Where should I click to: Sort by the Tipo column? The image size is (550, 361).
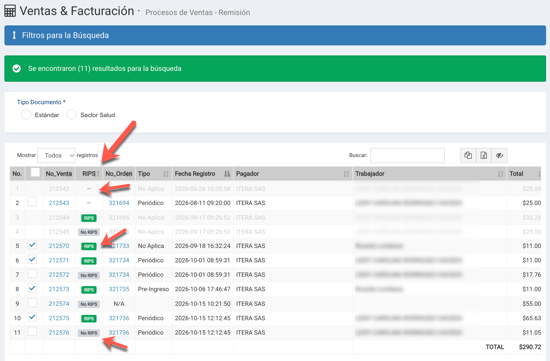click(153, 174)
